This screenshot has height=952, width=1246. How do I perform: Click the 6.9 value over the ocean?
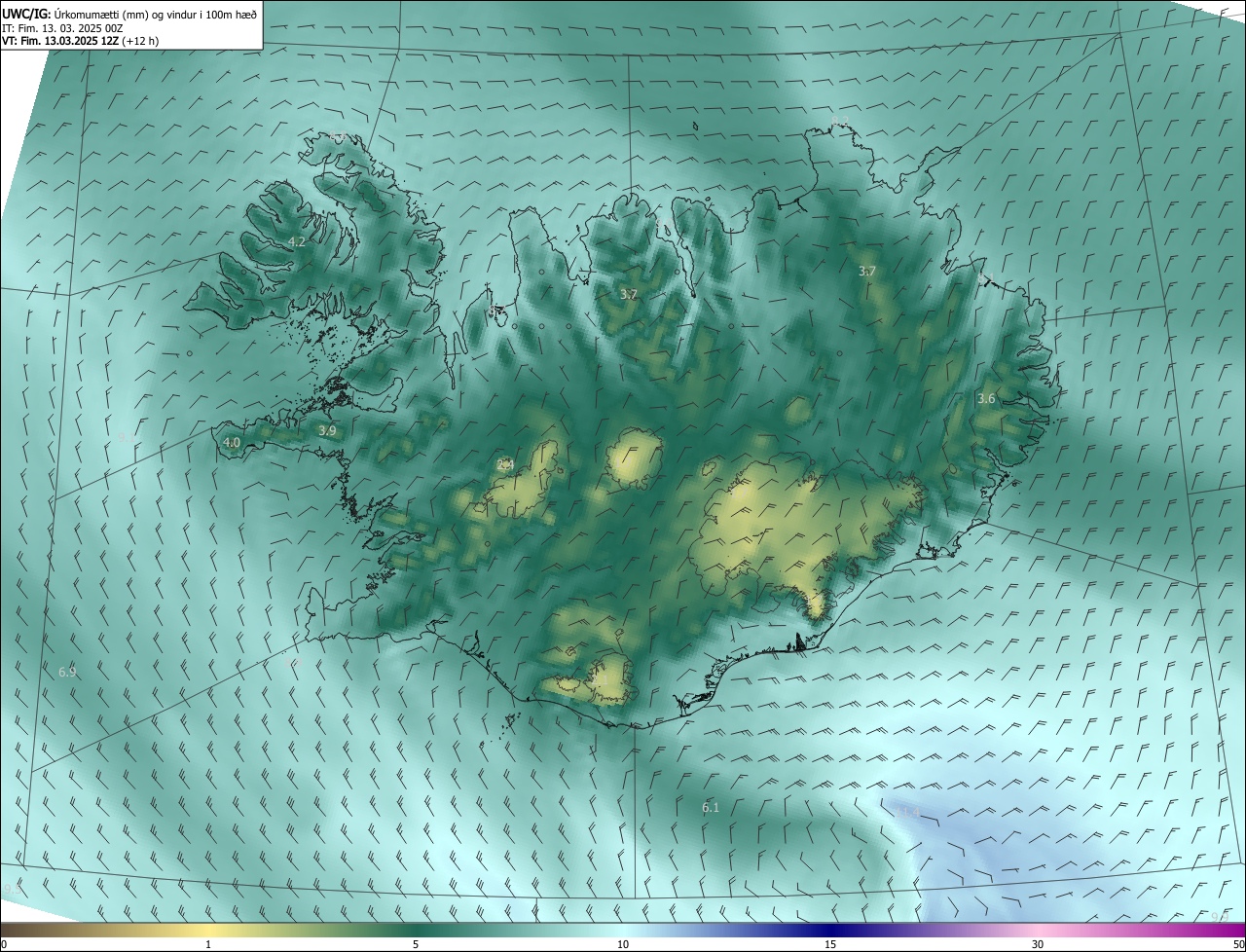pos(67,672)
